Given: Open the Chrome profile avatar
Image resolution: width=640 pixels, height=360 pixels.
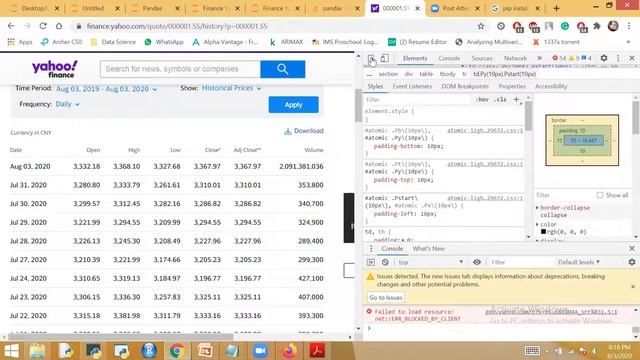Looking at the screenshot, I should click(613, 26).
